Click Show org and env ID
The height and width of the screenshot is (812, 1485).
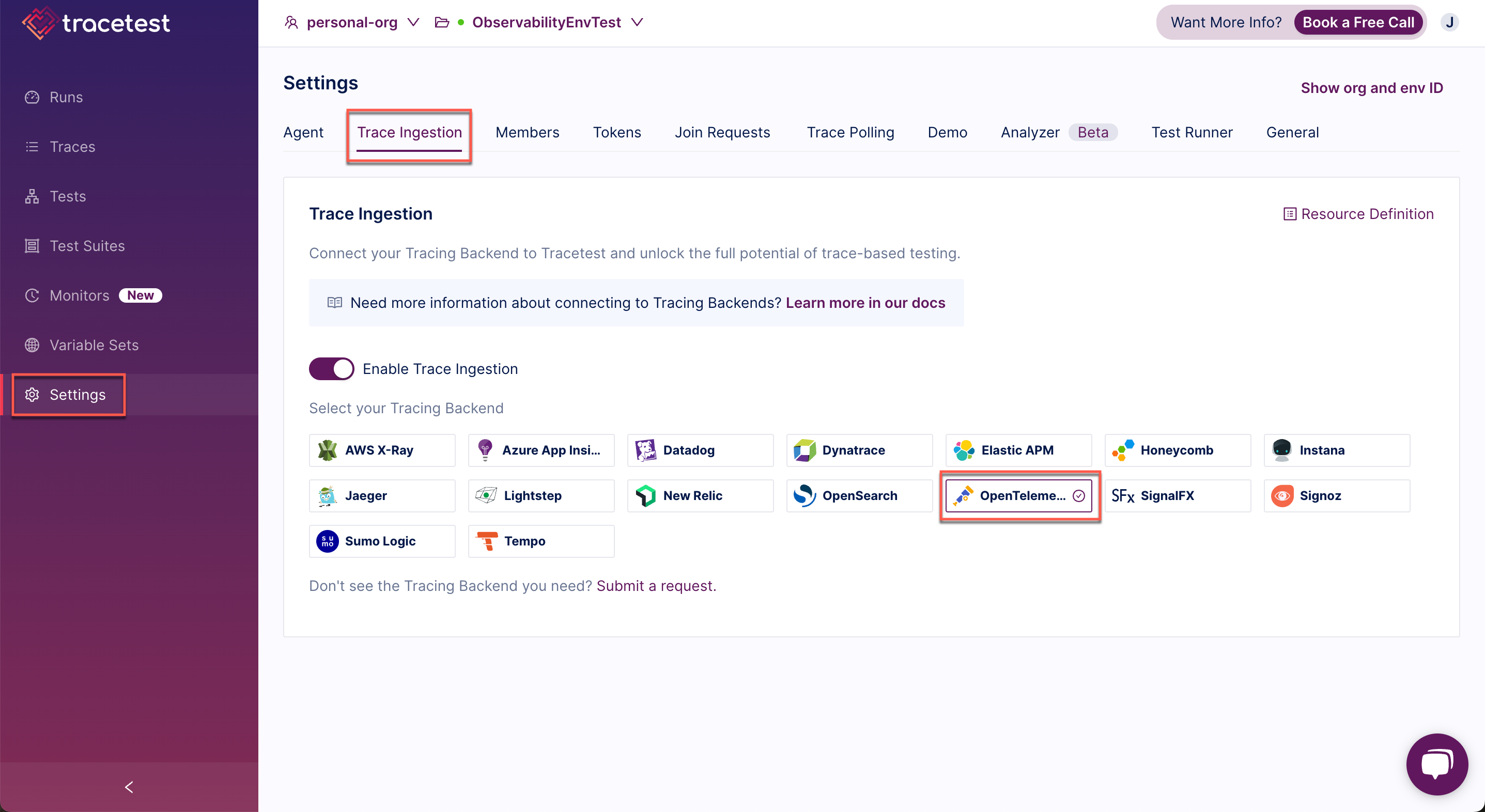click(x=1372, y=88)
